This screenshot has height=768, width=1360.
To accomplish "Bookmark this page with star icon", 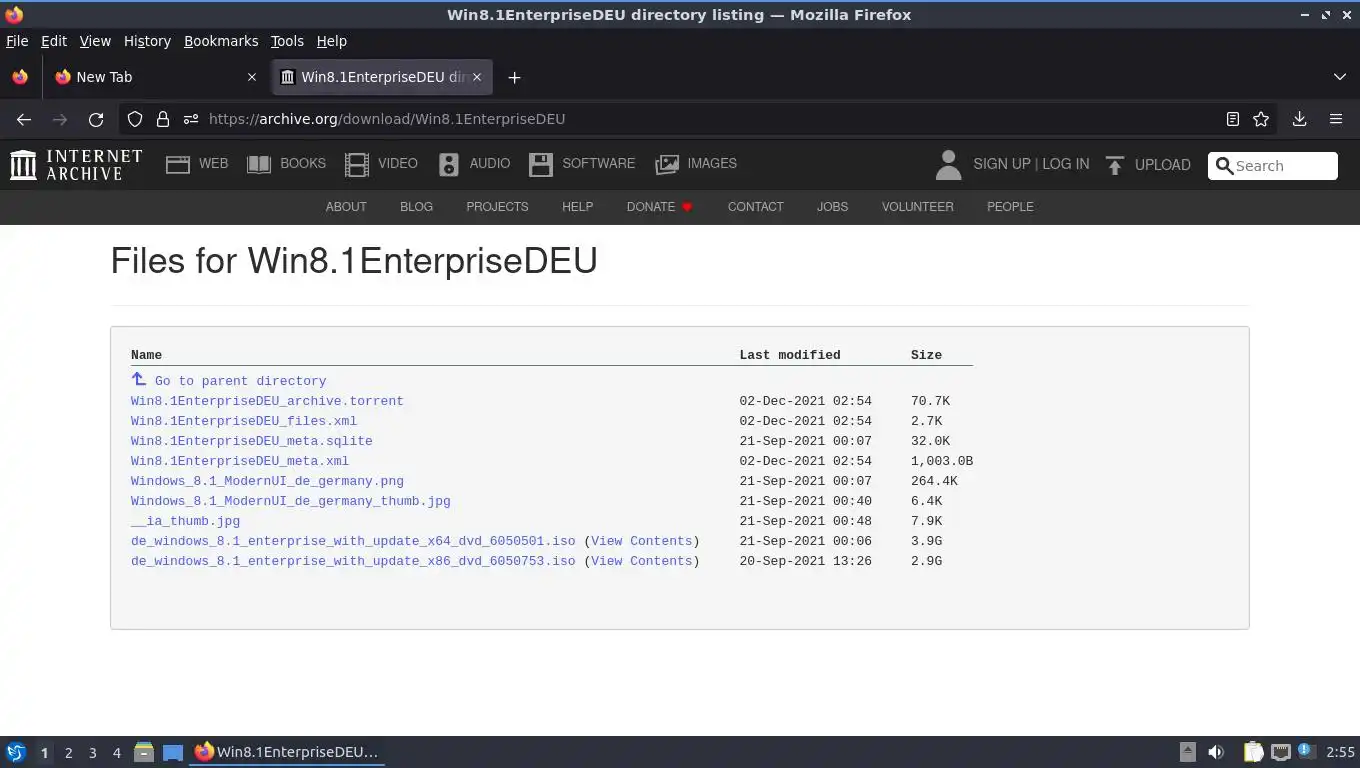I will click(x=1261, y=119).
